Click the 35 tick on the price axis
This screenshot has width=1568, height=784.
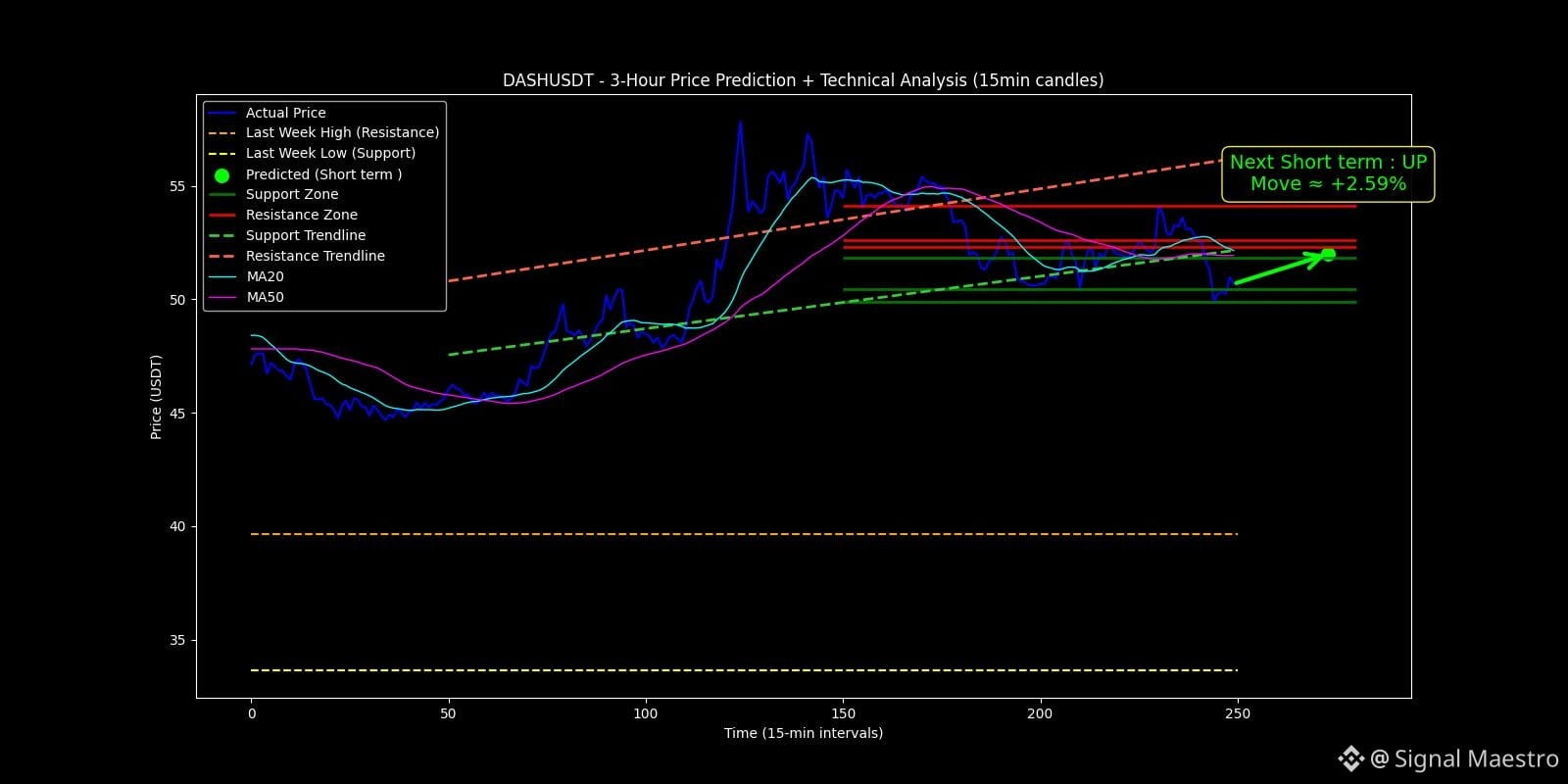177,640
